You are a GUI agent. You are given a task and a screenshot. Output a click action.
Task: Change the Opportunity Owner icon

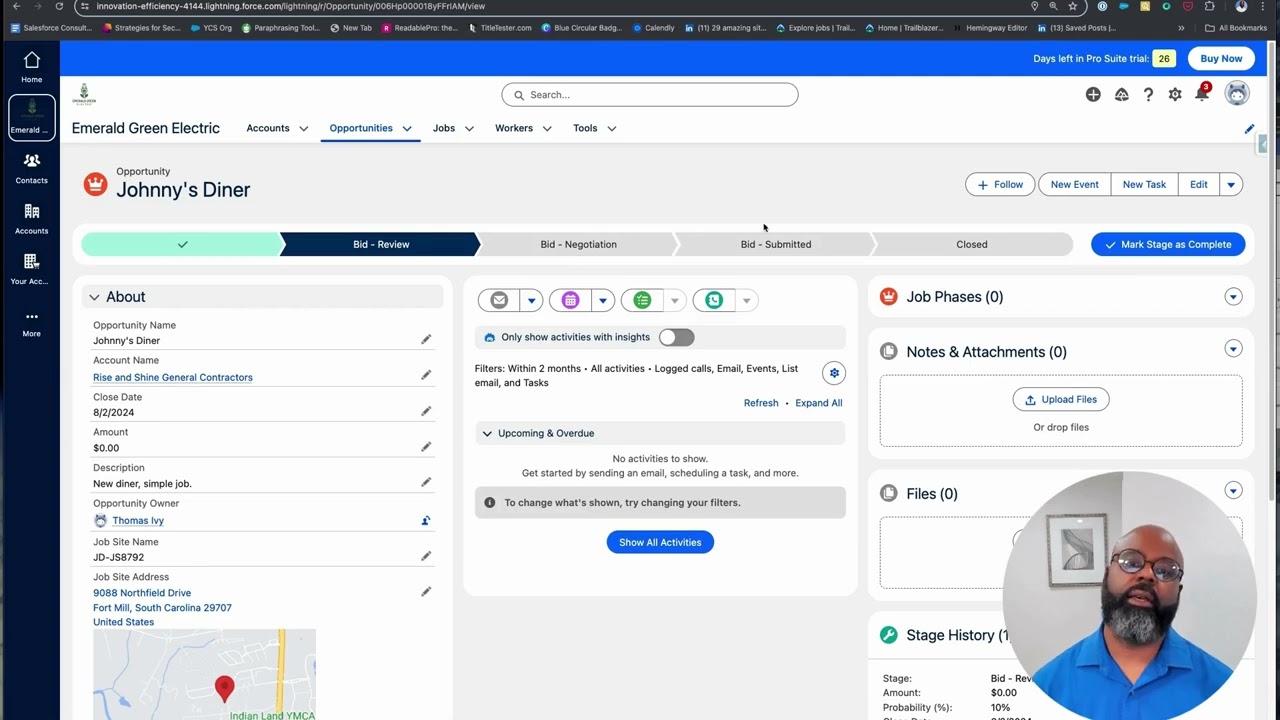pos(426,520)
